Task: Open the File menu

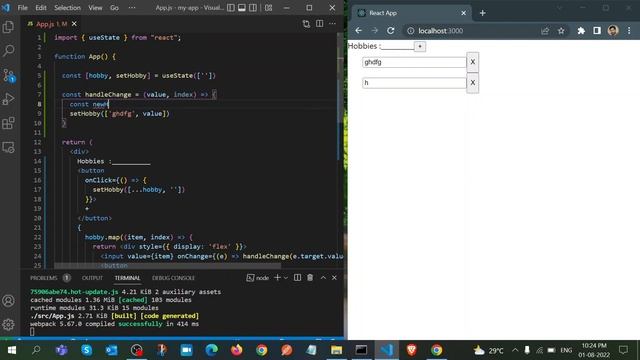Action: [22, 8]
